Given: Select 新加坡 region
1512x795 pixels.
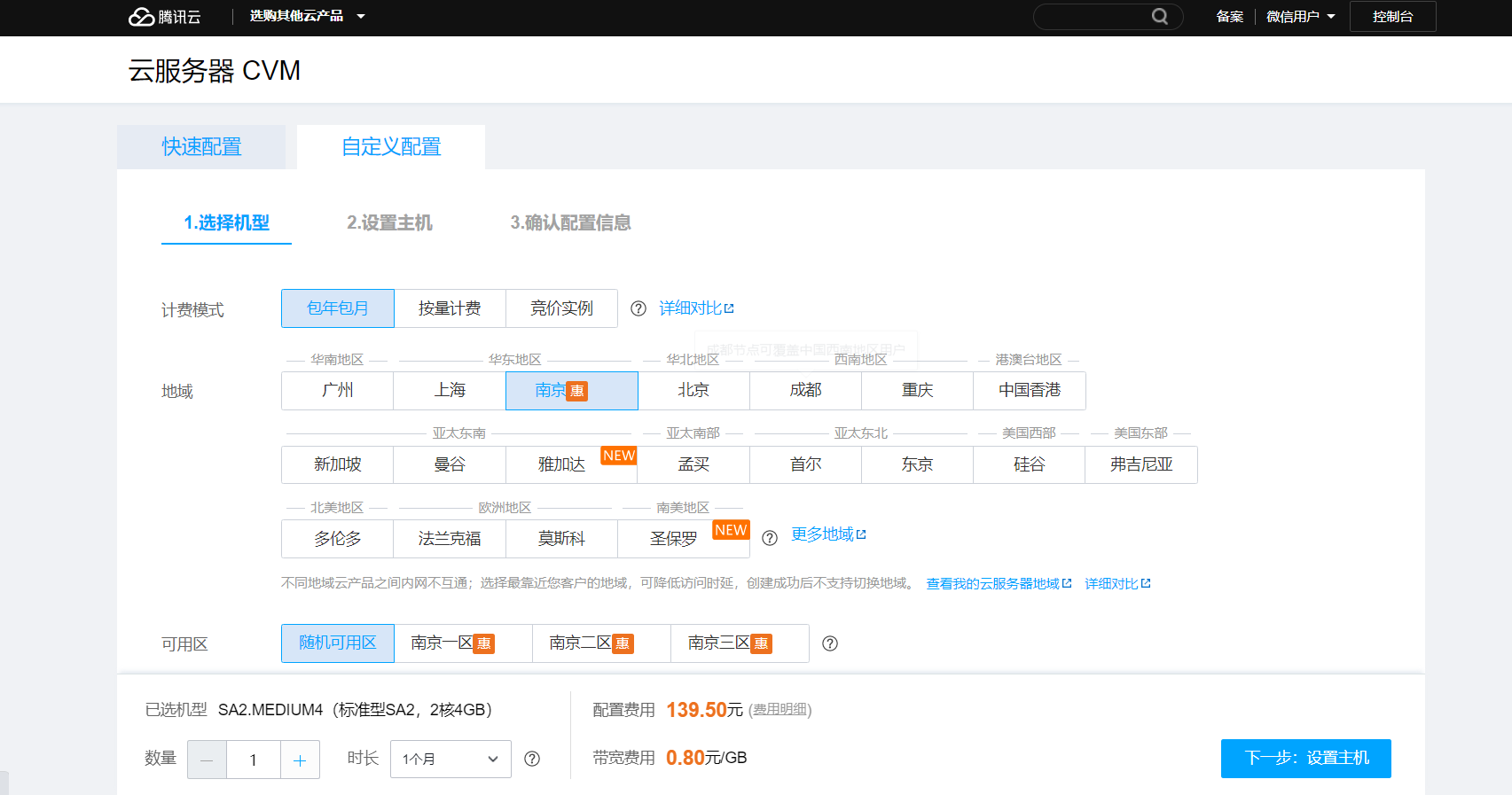Looking at the screenshot, I should click(337, 464).
